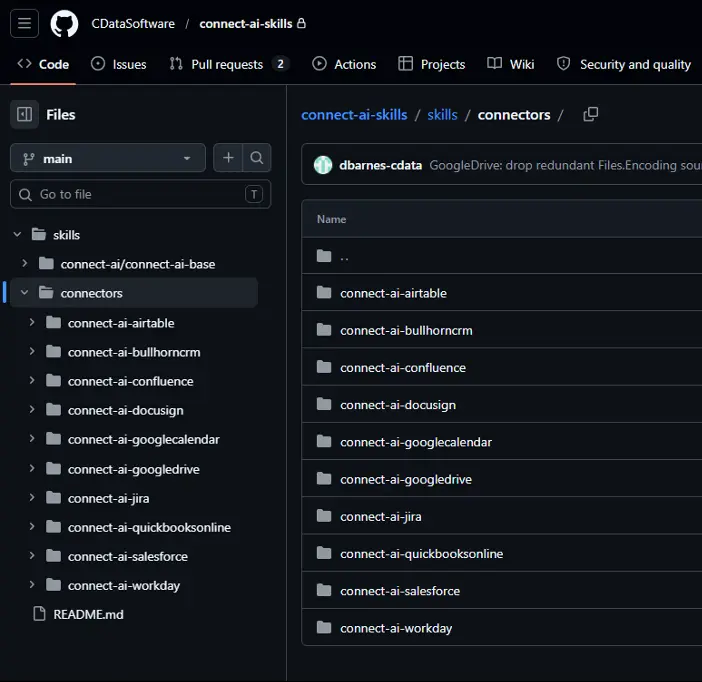The width and height of the screenshot is (702, 682).
Task: Expand connect-ai-googledrive chevron in tree
Action: 32,468
